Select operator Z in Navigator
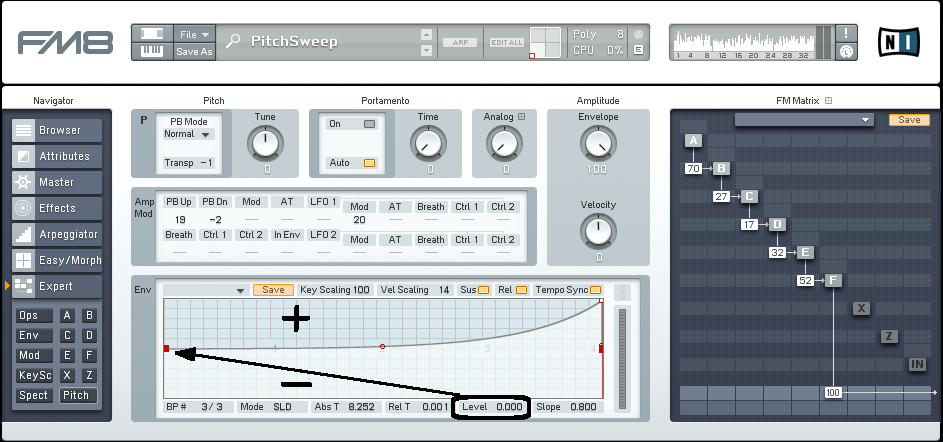The width and height of the screenshot is (943, 442). coord(89,375)
